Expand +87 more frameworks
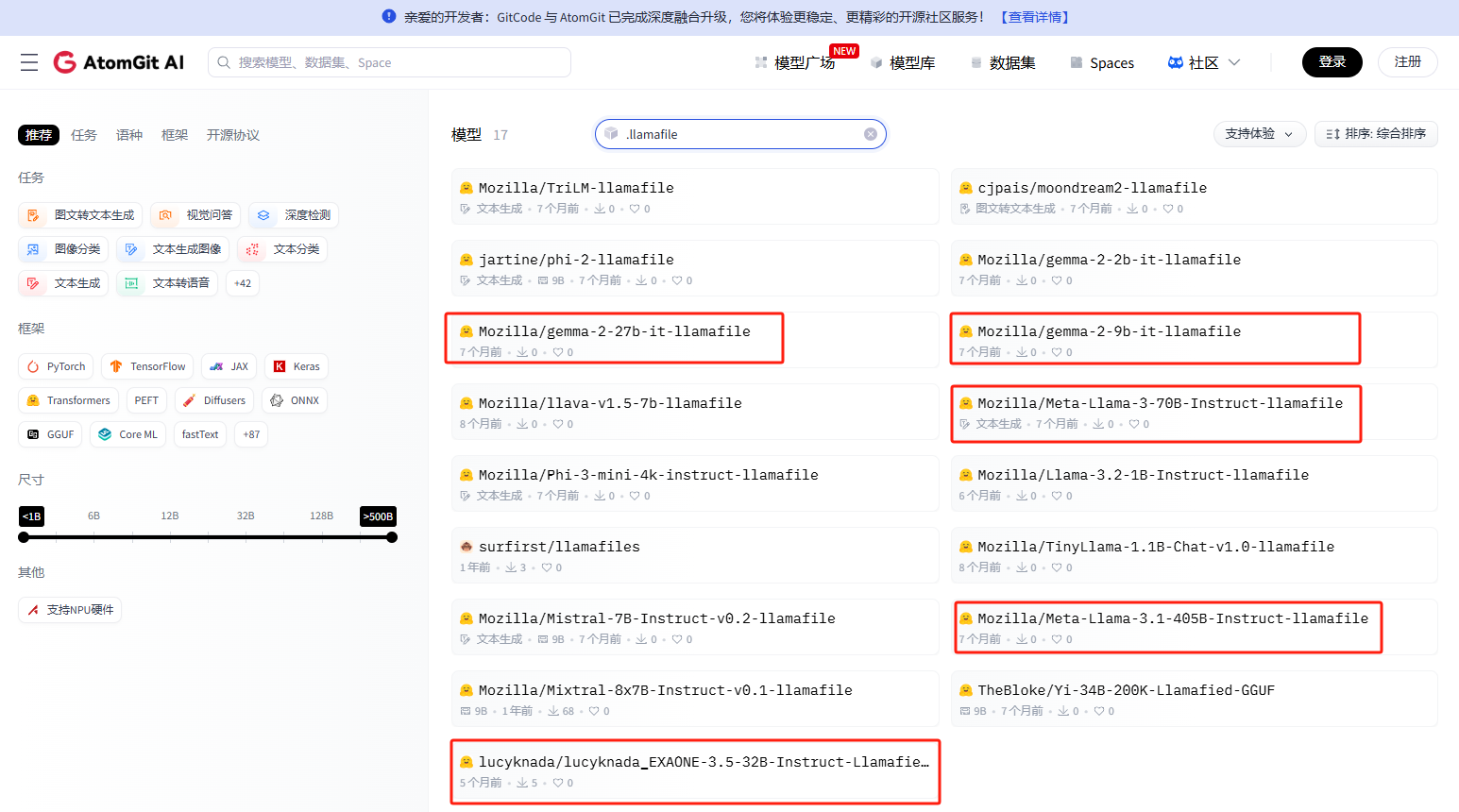The image size is (1459, 812). [x=251, y=434]
